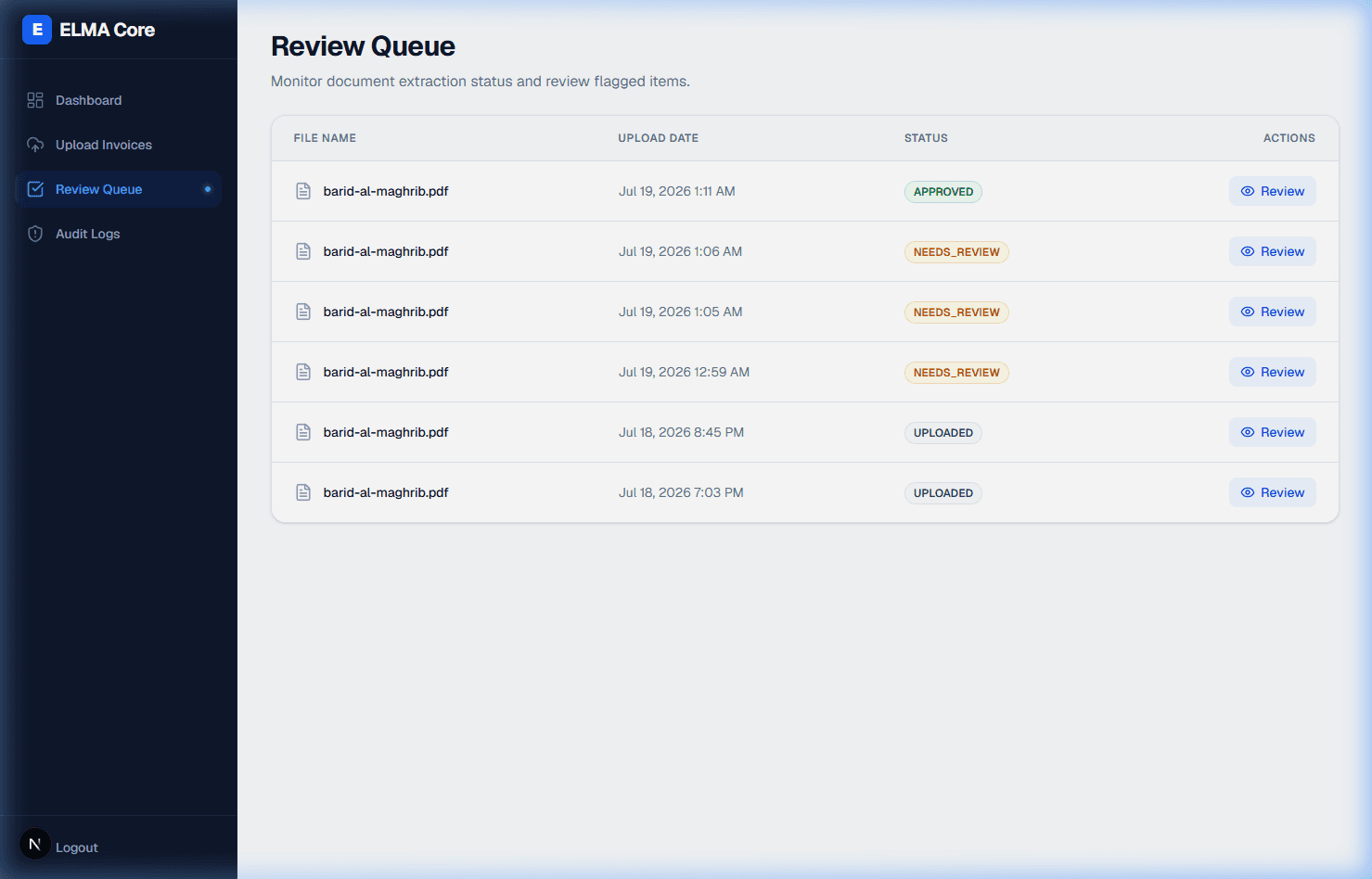The height and width of the screenshot is (879, 1372).
Task: Click the file icon of the 1:11 AM row
Action: [x=303, y=191]
